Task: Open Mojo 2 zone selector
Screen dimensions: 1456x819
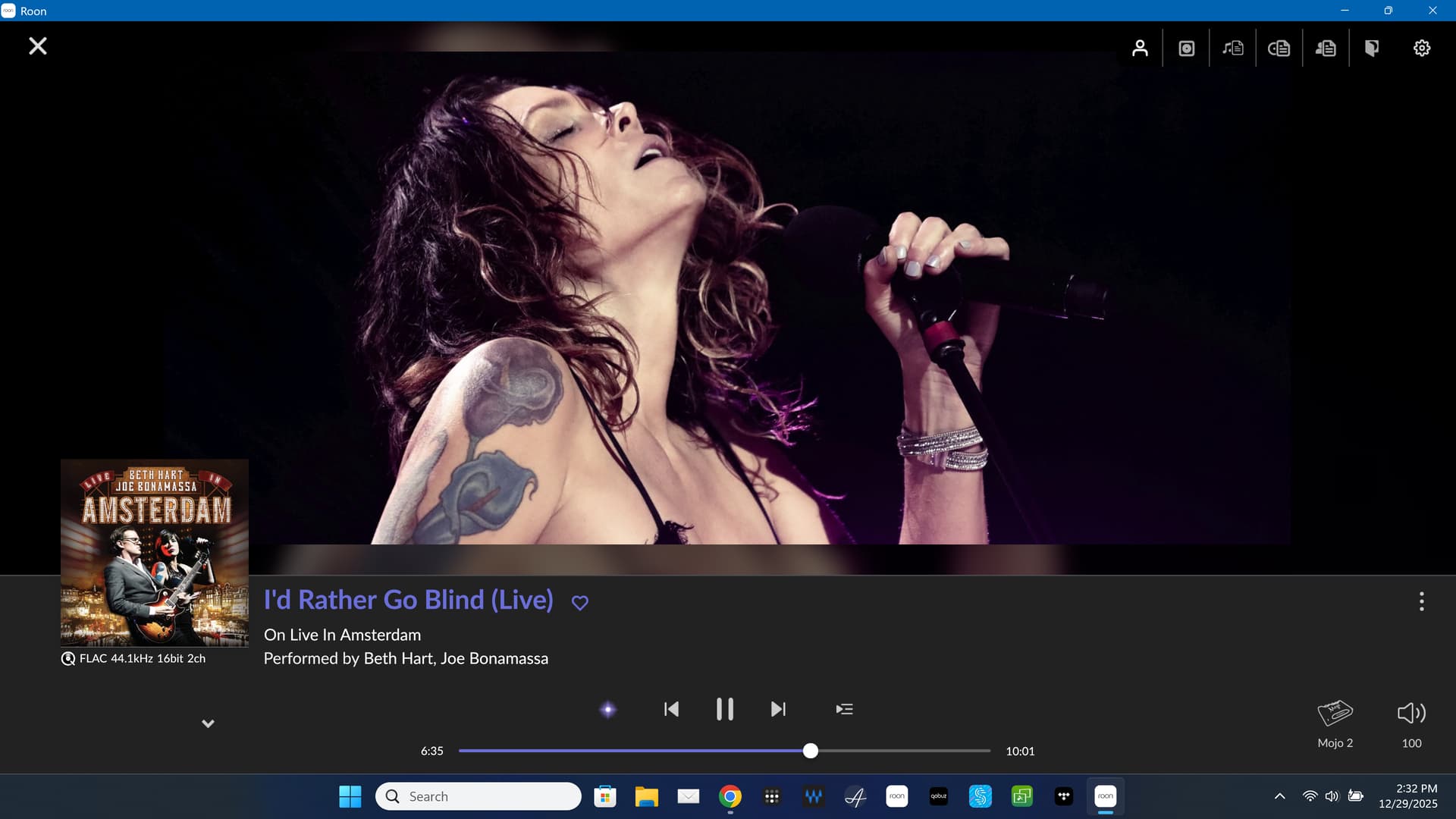Action: [1335, 714]
